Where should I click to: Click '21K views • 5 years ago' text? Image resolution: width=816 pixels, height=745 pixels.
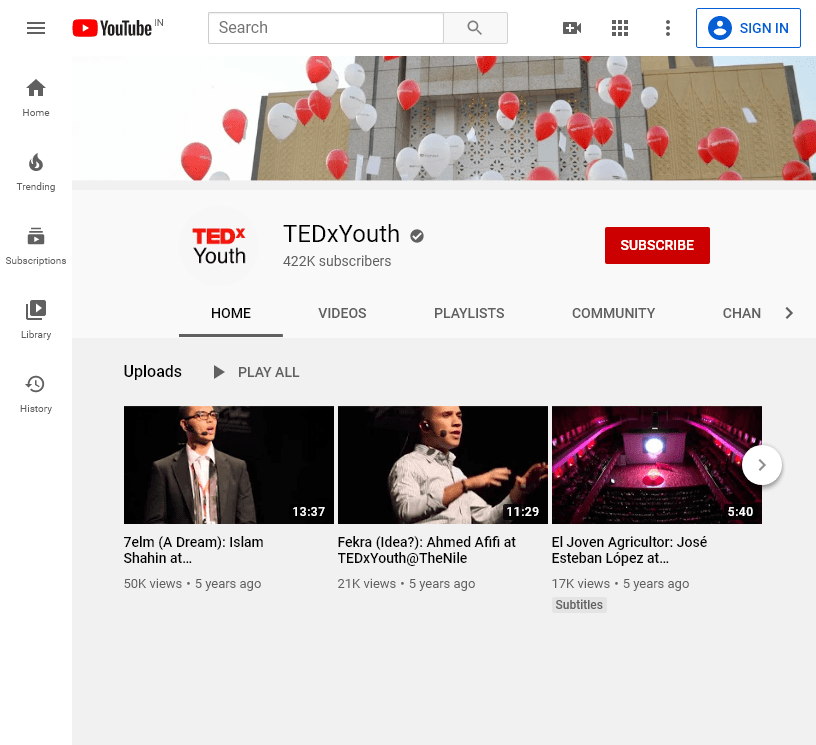click(406, 584)
